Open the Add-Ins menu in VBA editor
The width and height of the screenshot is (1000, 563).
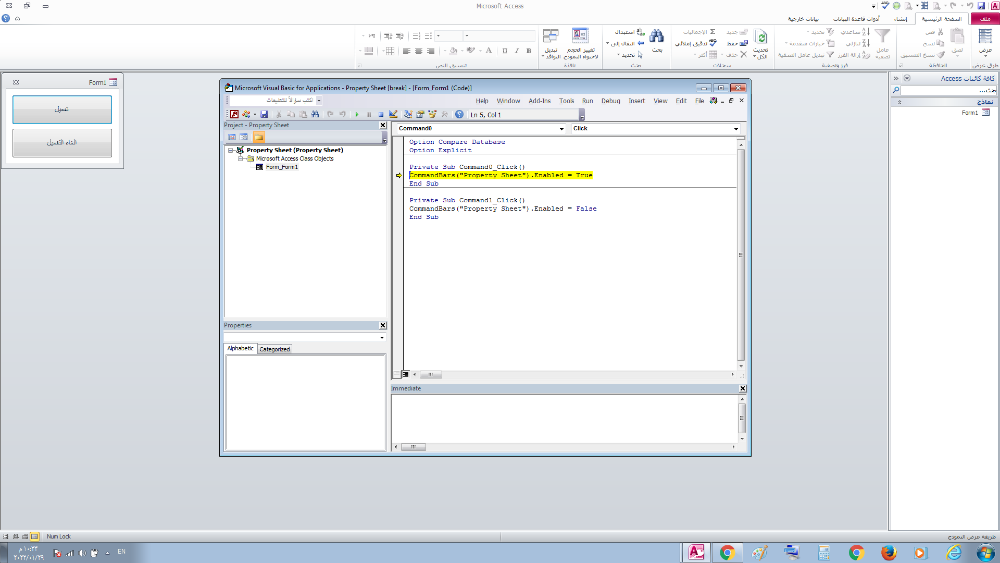point(540,101)
